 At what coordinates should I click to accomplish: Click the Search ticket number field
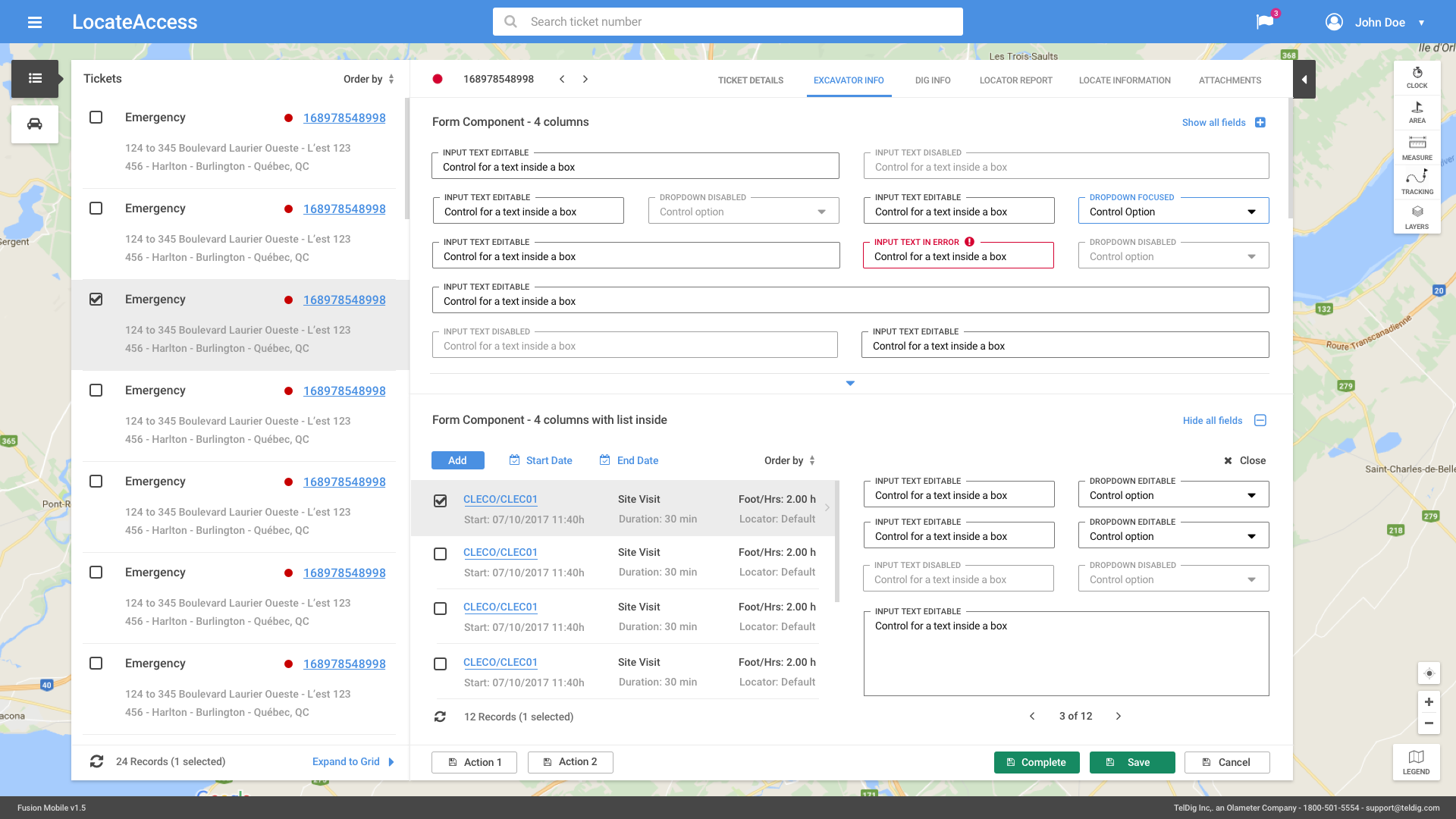click(728, 22)
